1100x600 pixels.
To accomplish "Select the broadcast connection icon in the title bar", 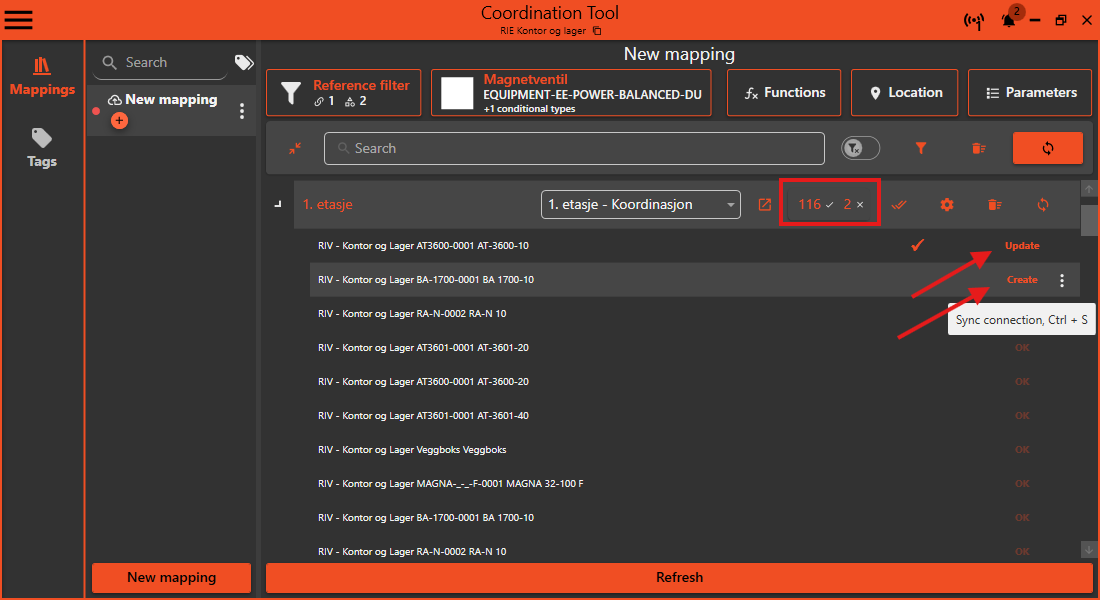I will 974,20.
